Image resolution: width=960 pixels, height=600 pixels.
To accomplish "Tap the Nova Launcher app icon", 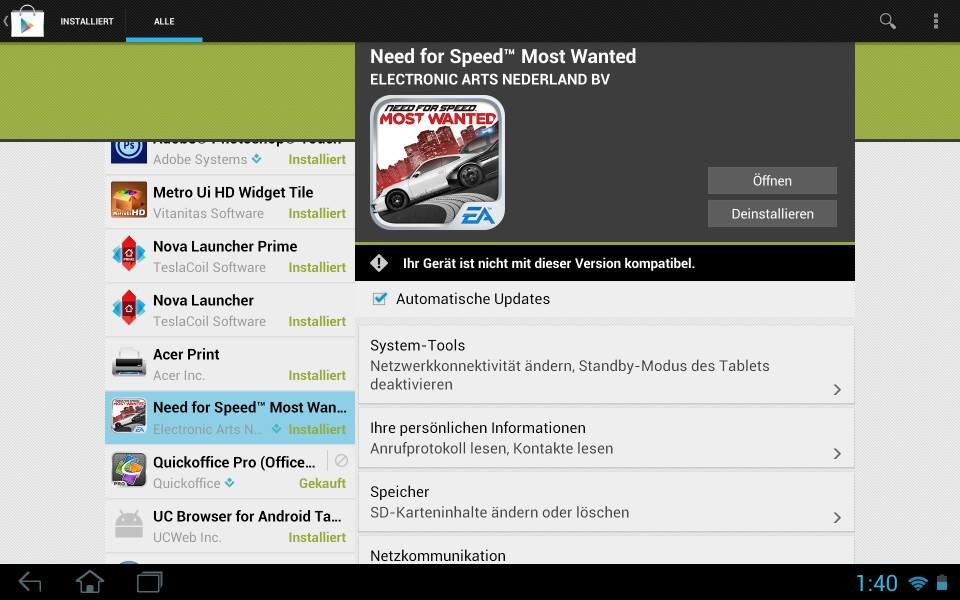I will pos(129,307).
